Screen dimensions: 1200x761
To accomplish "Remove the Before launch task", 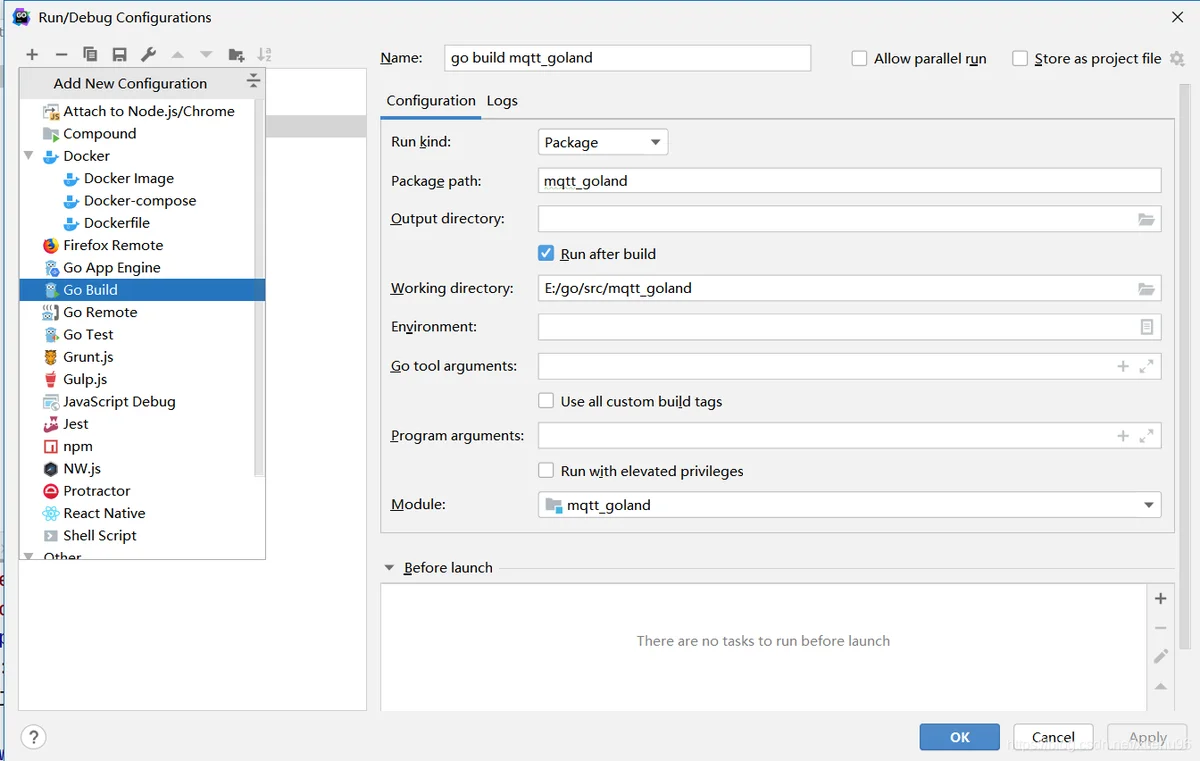I will (1161, 628).
